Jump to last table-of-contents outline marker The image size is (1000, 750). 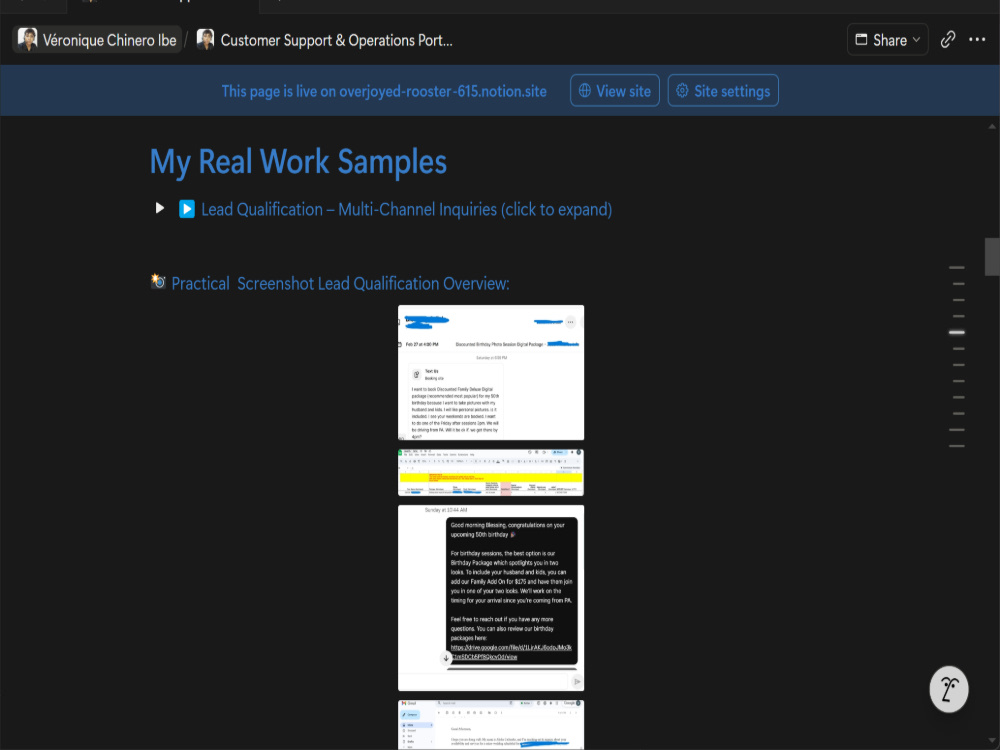coord(957,446)
